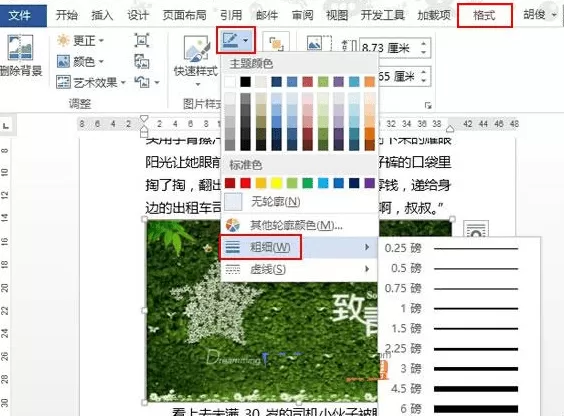564x416 pixels.
Task: Pick the dark red standard color
Action: coord(230,183)
